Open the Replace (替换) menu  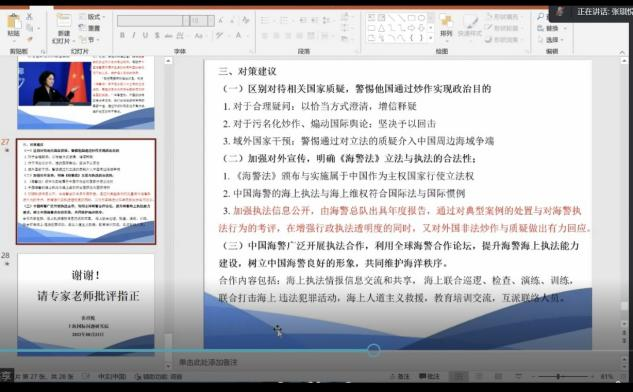(551, 28)
